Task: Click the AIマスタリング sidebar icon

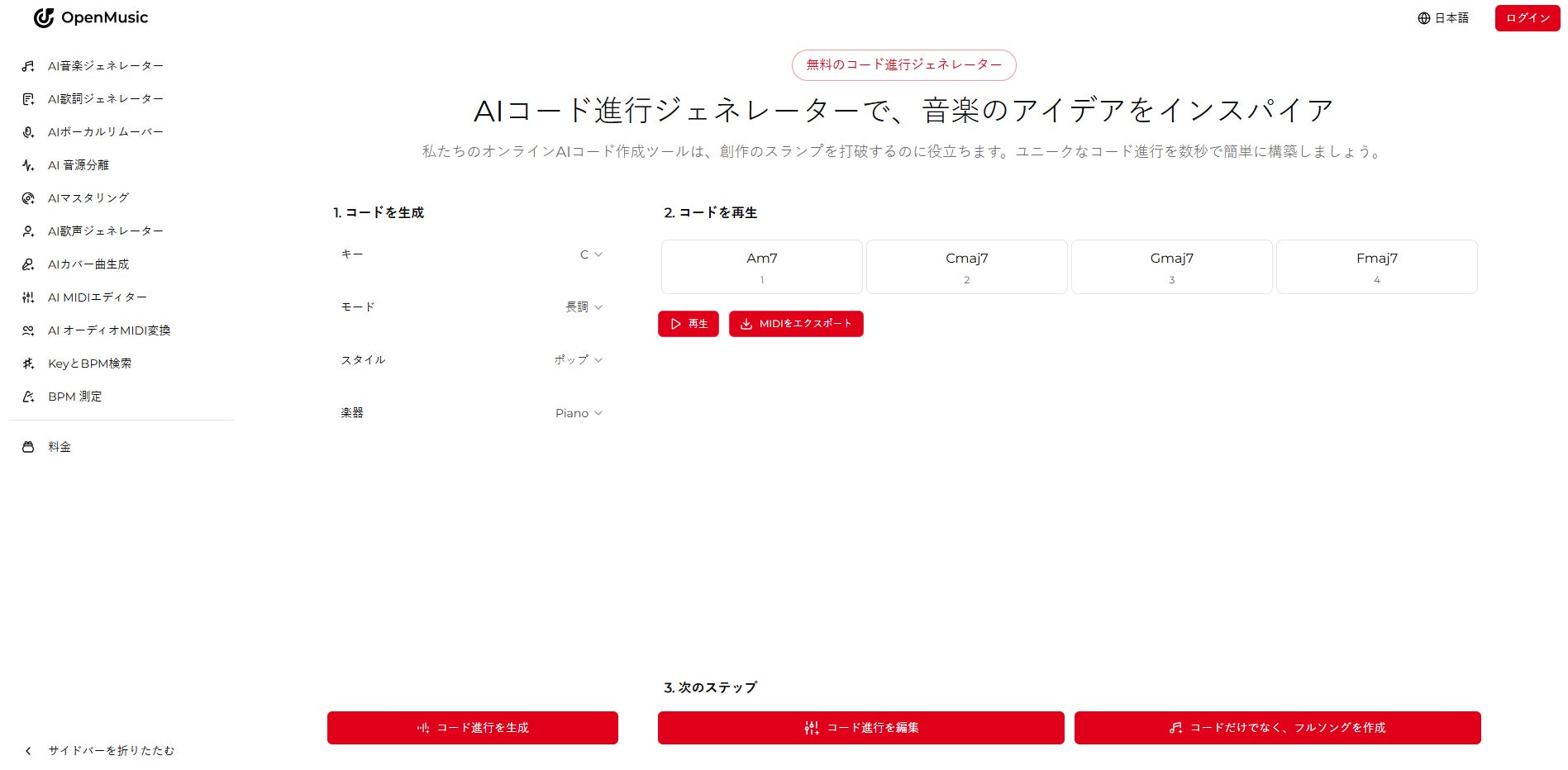Action: click(28, 198)
